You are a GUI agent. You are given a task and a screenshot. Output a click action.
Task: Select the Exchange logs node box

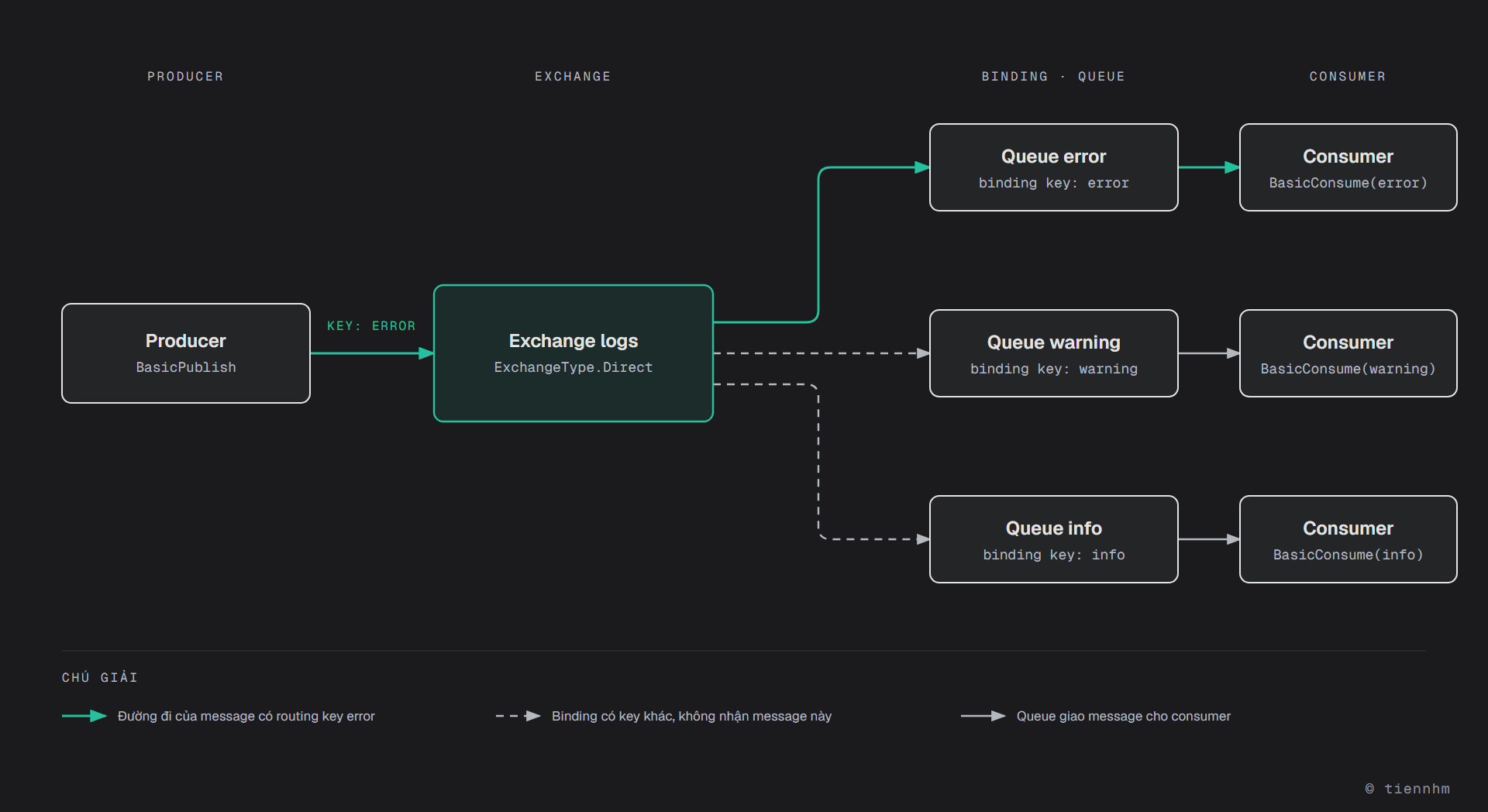[x=573, y=353]
